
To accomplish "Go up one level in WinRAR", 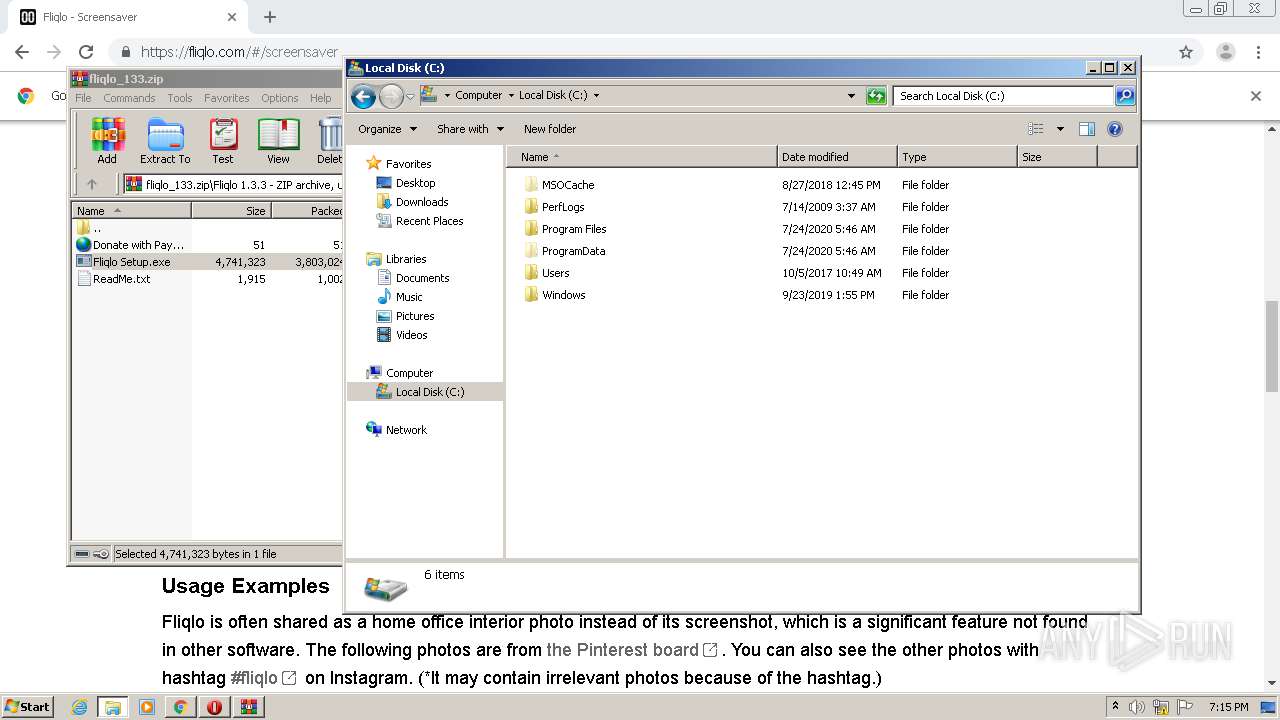I will point(92,184).
